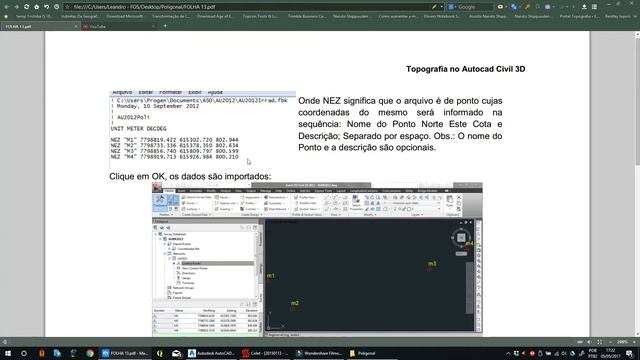Image resolution: width=640 pixels, height=360 pixels.
Task: Switch to the Colet taskbar window
Action: (x=265, y=353)
